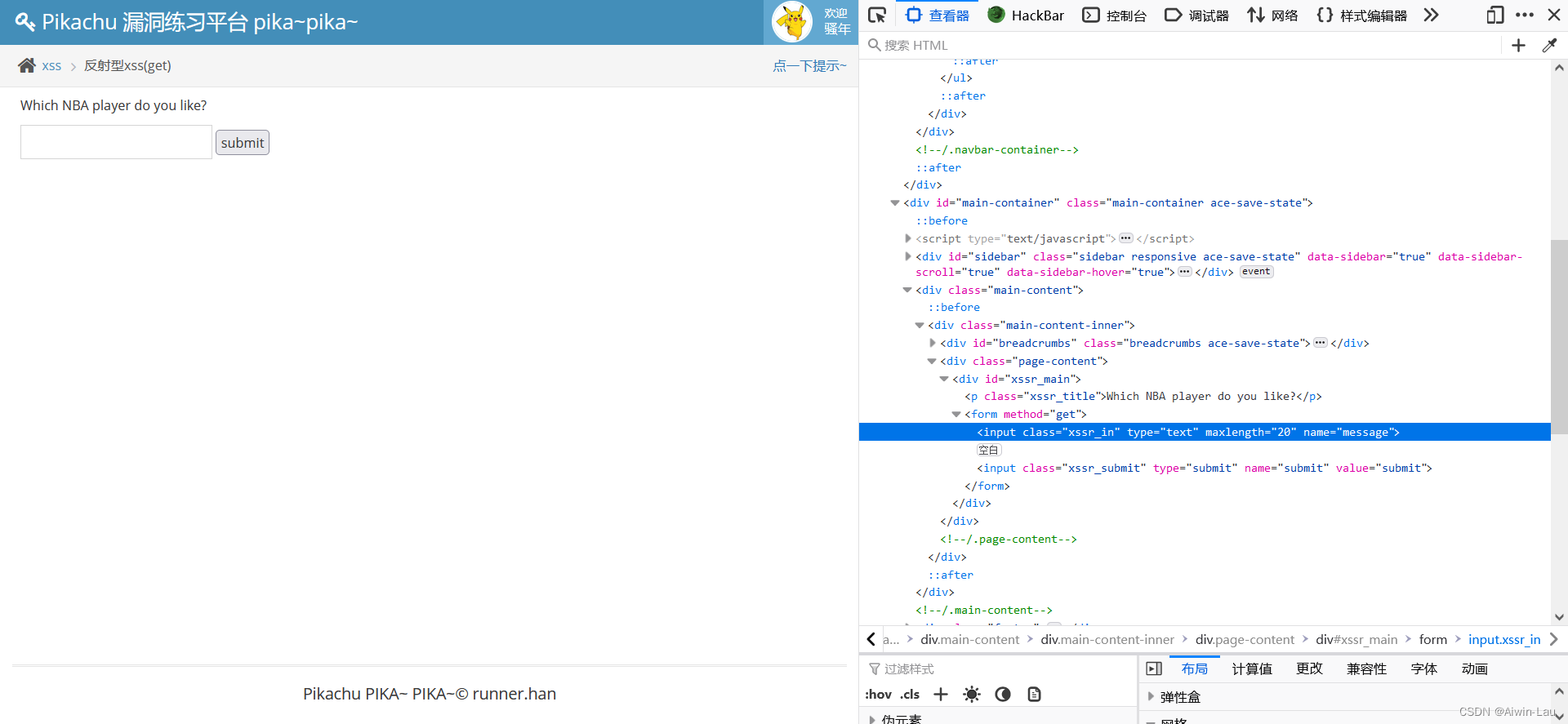Select the navbar-container comment node
1568x724 pixels.
pos(997,150)
